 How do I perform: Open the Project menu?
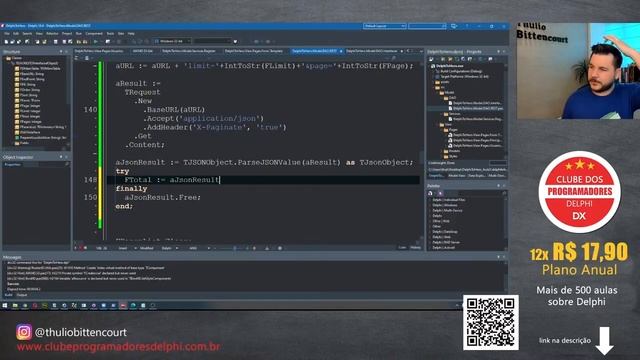coord(67,33)
